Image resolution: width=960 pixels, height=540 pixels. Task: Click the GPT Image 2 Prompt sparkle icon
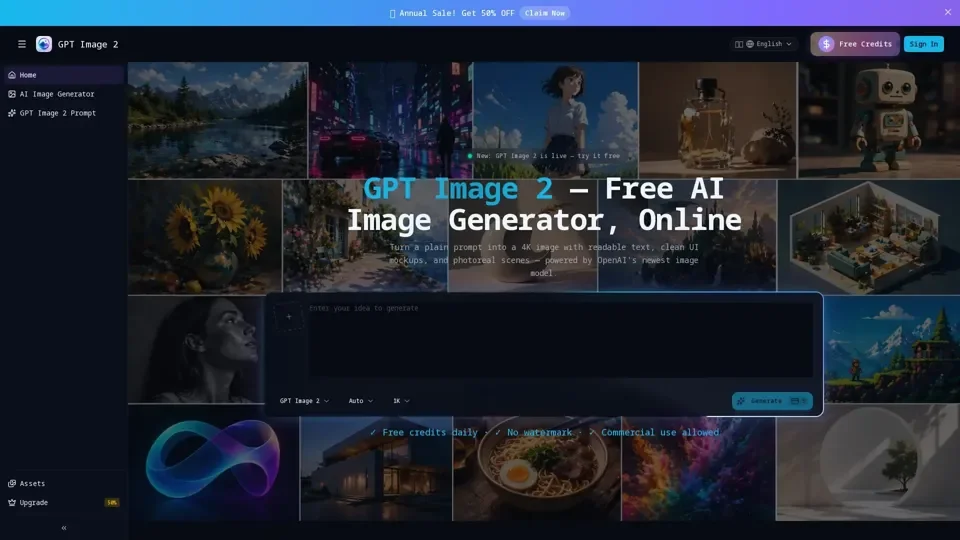click(x=12, y=113)
